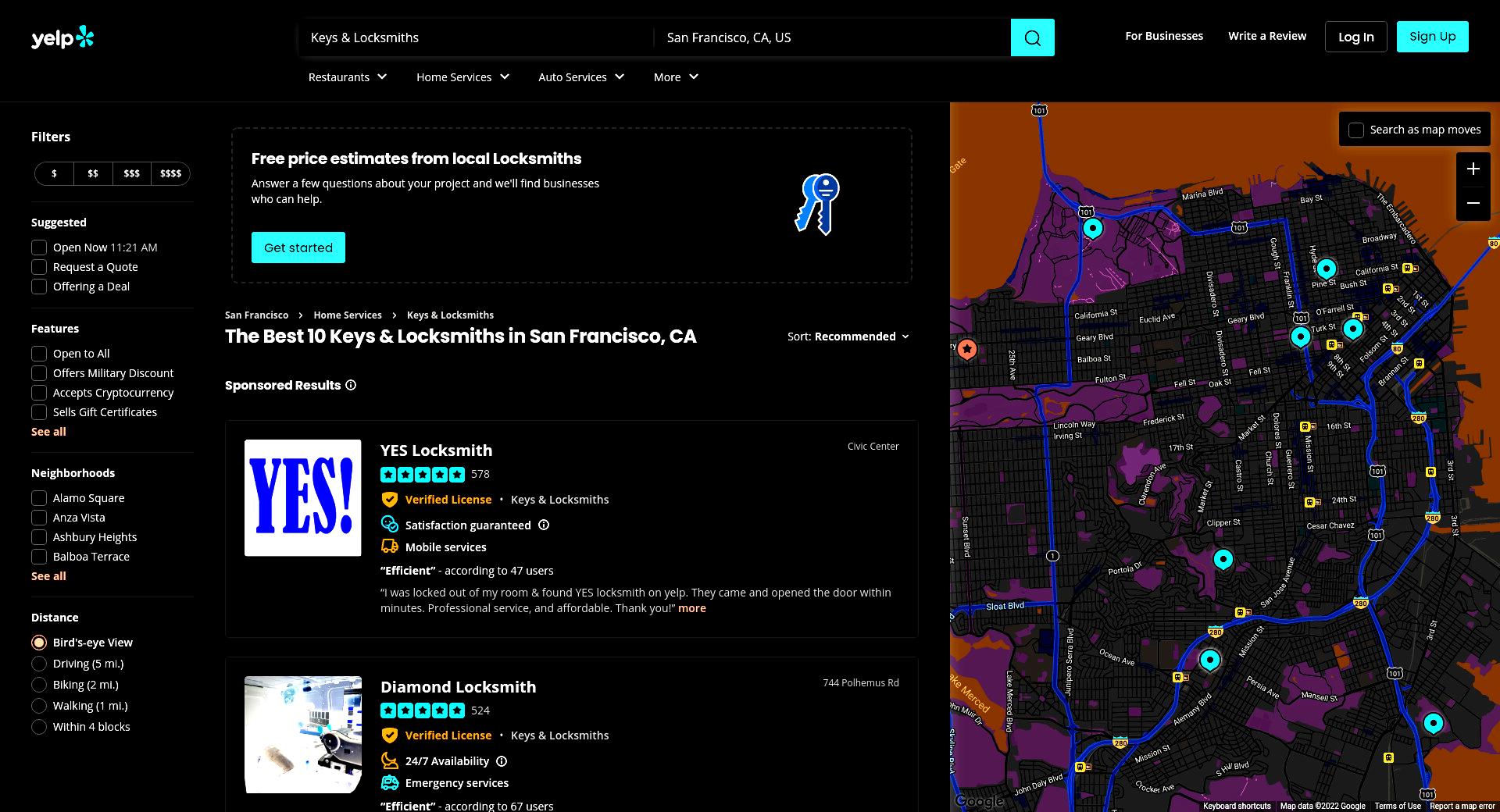
Task: Open Write a Review link
Action: pyautogui.click(x=1267, y=36)
